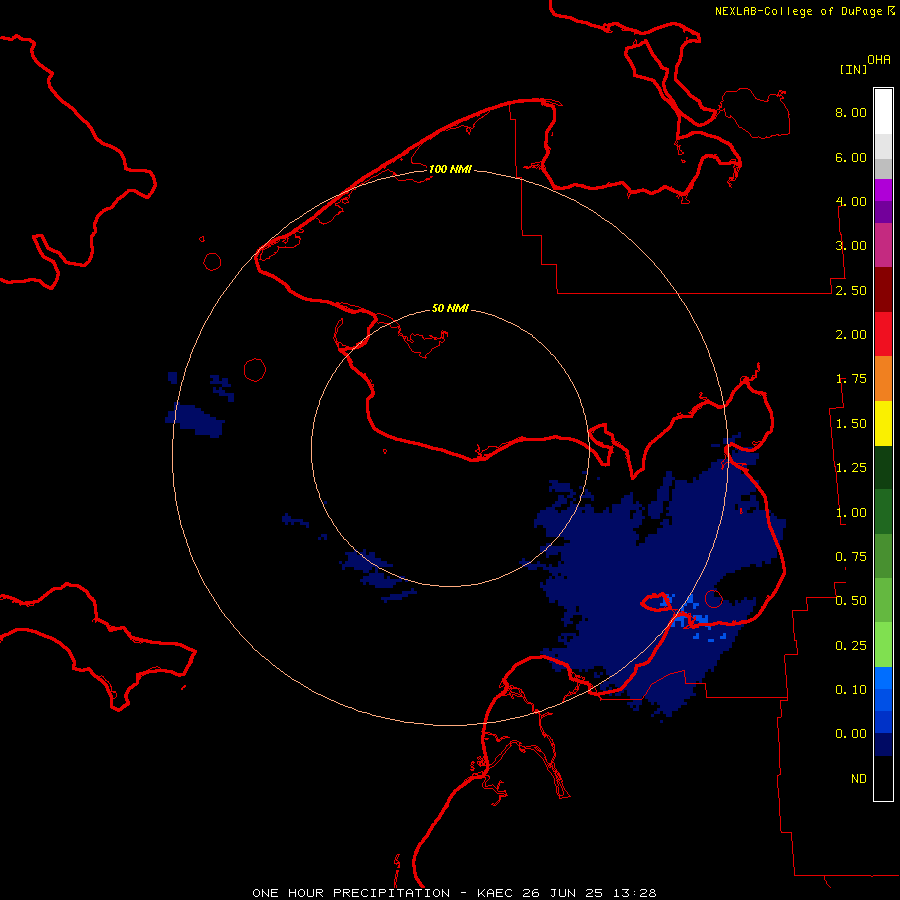Viewport: 900px width, 900px height.
Task: Select the 0.10 legend value
Action: [x=851, y=690]
